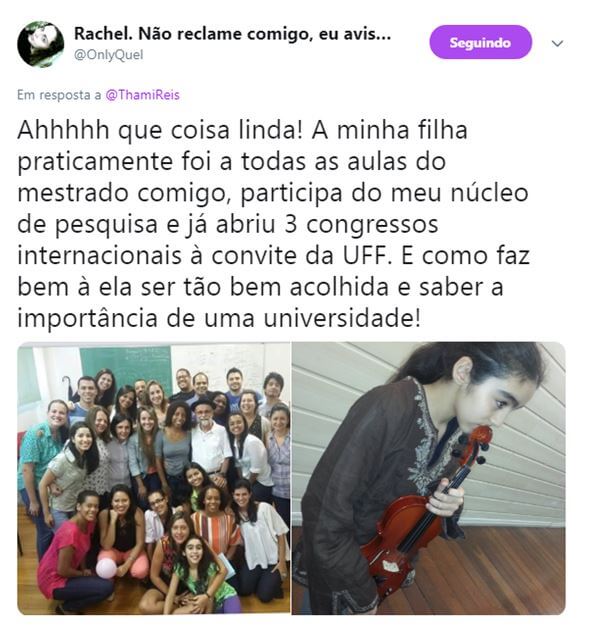Click the word universidade in tweet
This screenshot has width=593, height=636.
coord(342,318)
